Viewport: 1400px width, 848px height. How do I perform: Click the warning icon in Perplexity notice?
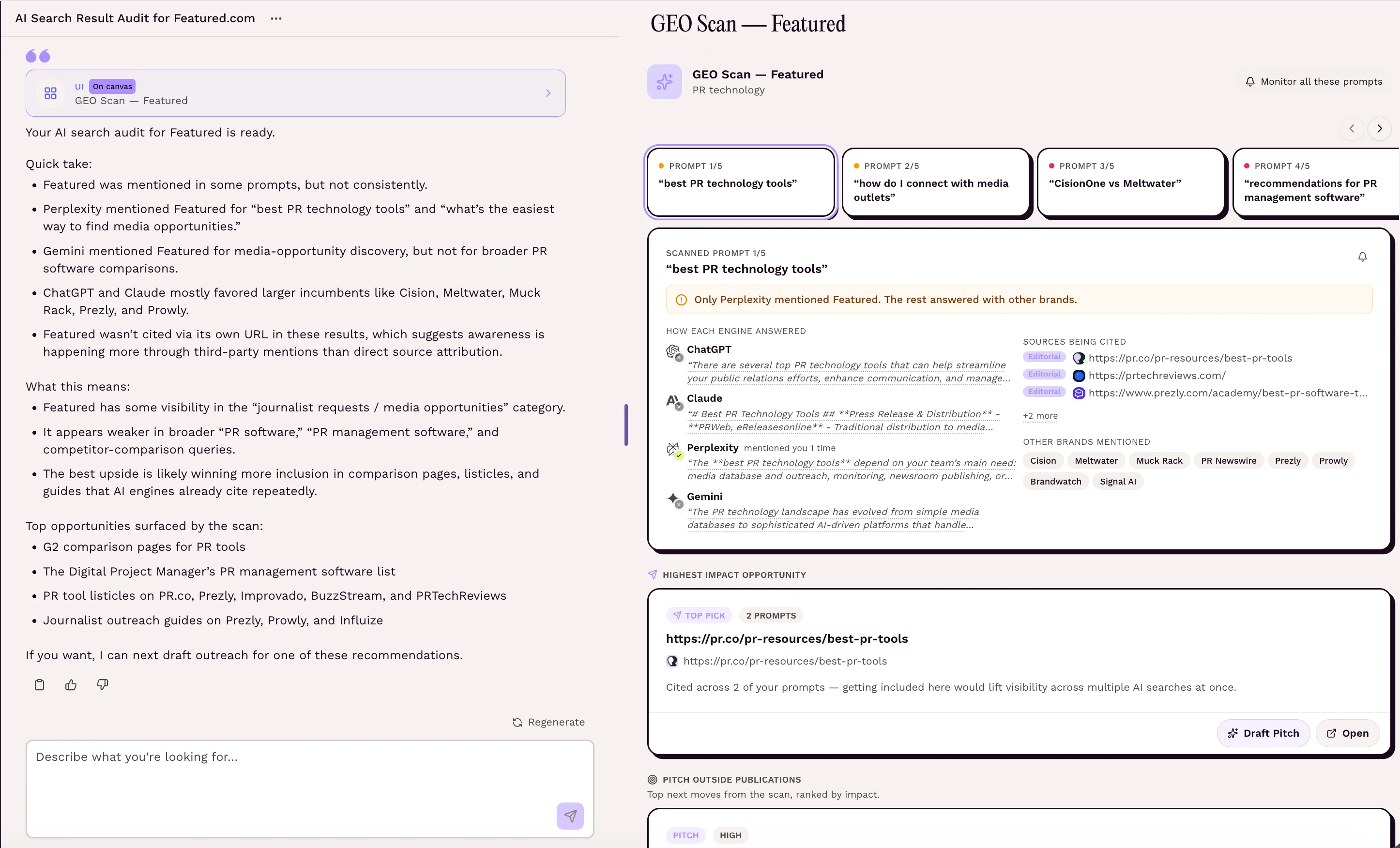(x=681, y=300)
